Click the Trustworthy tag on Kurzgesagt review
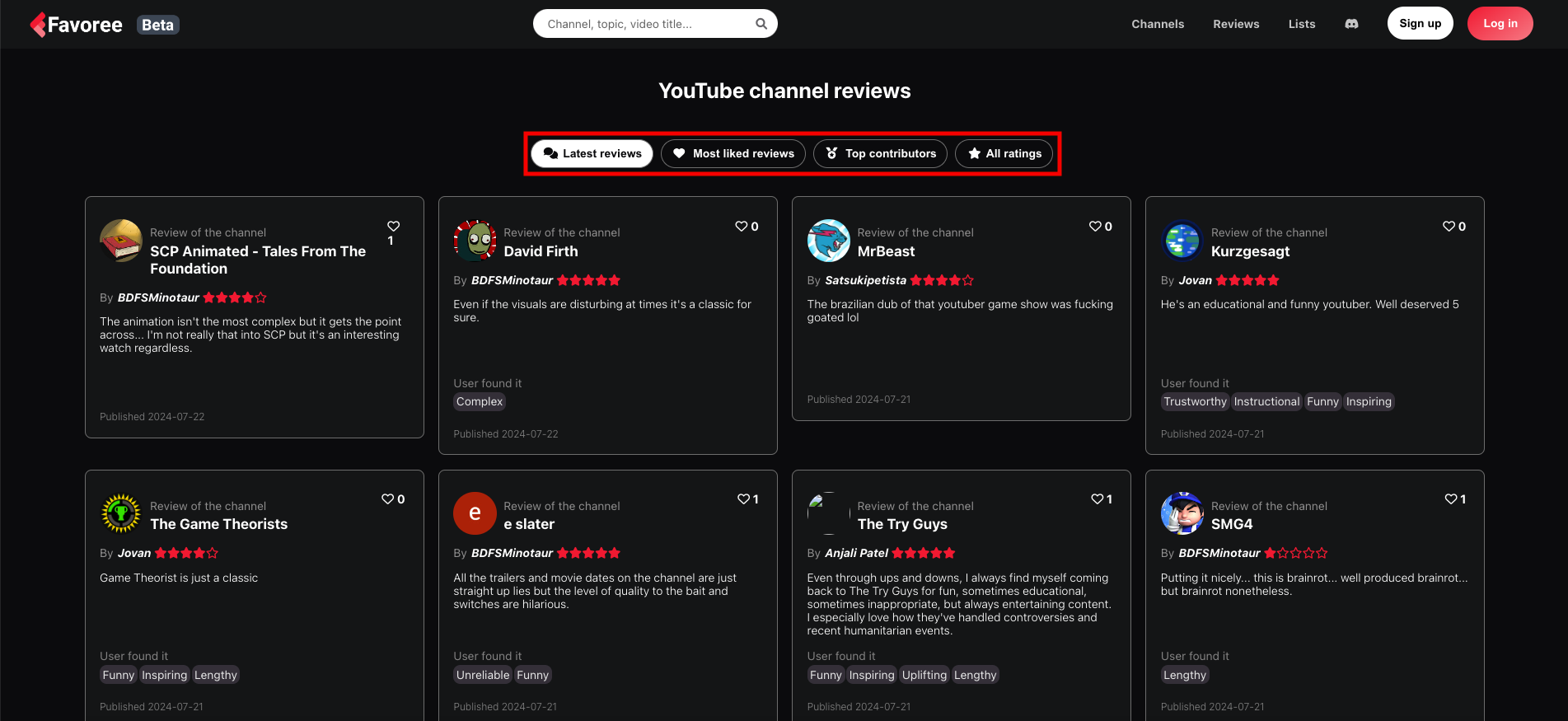This screenshot has height=721, width=1568. [1195, 401]
